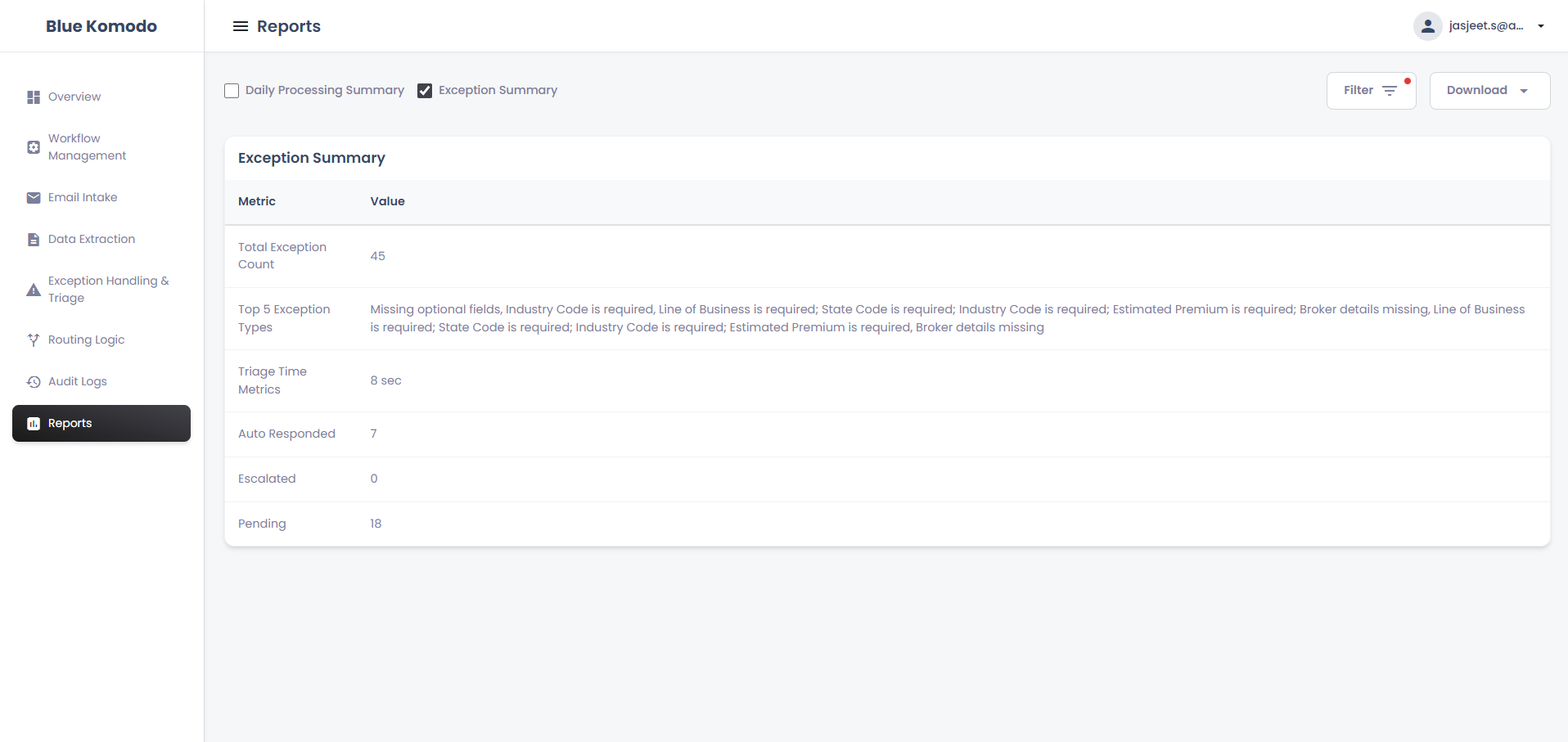Click the Exception Handling warning triangle icon
This screenshot has width=1568, height=742.
pos(34,290)
